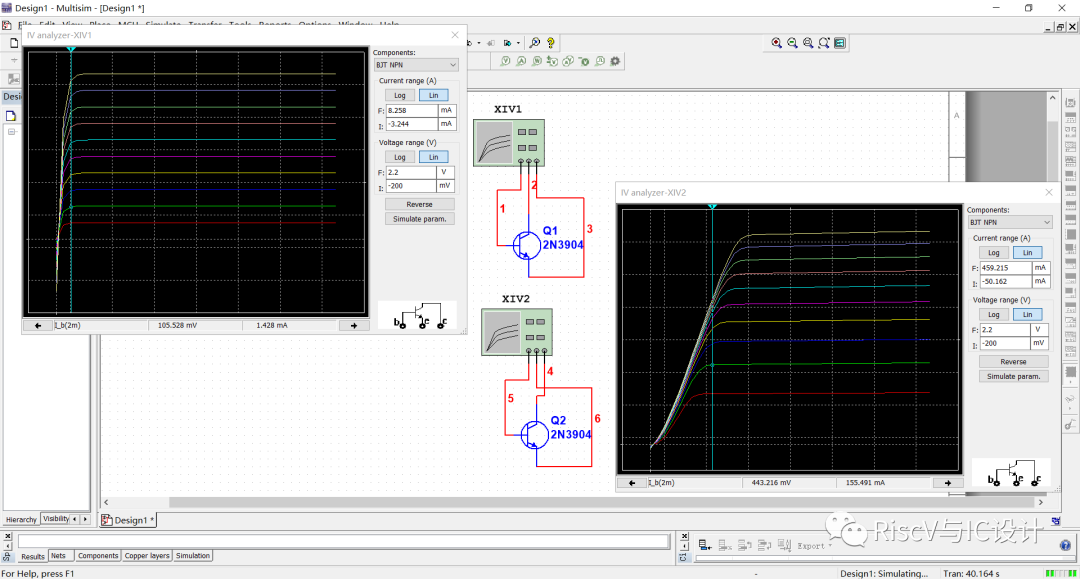Move XIV1 cursor right with arrow button
This screenshot has width=1080, height=579.
tap(354, 325)
